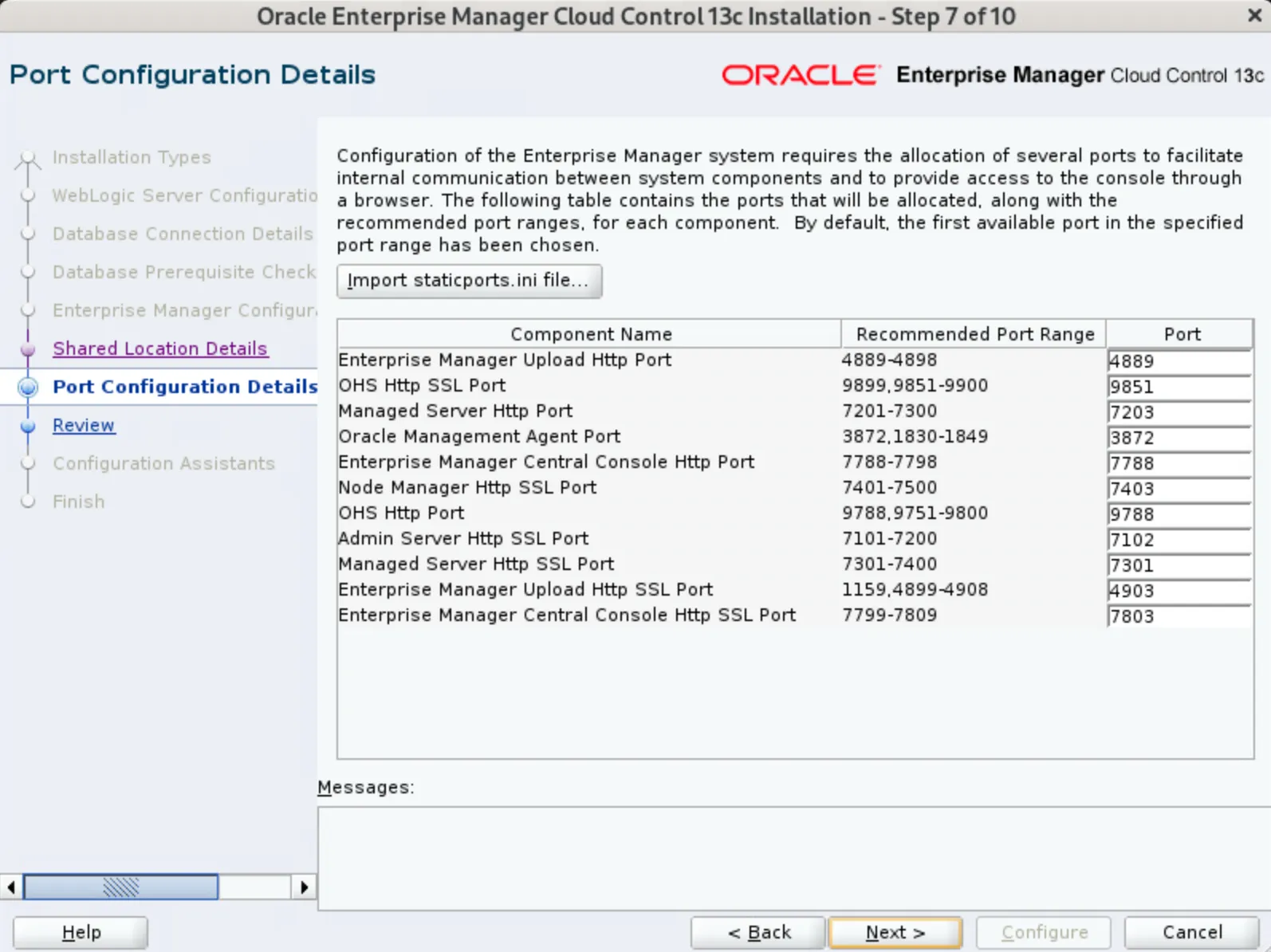The image size is (1271, 952).
Task: Edit the Upload Http SSL Port field 4903
Action: 1179,591
